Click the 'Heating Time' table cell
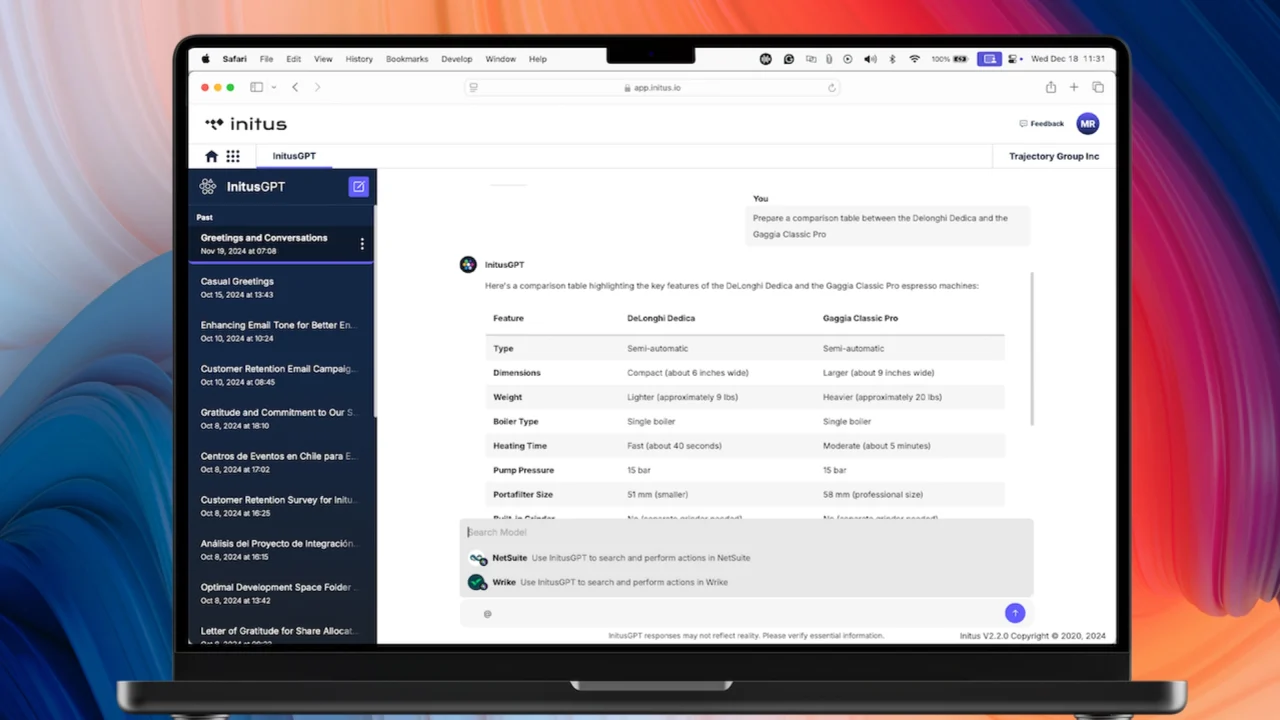 point(520,446)
